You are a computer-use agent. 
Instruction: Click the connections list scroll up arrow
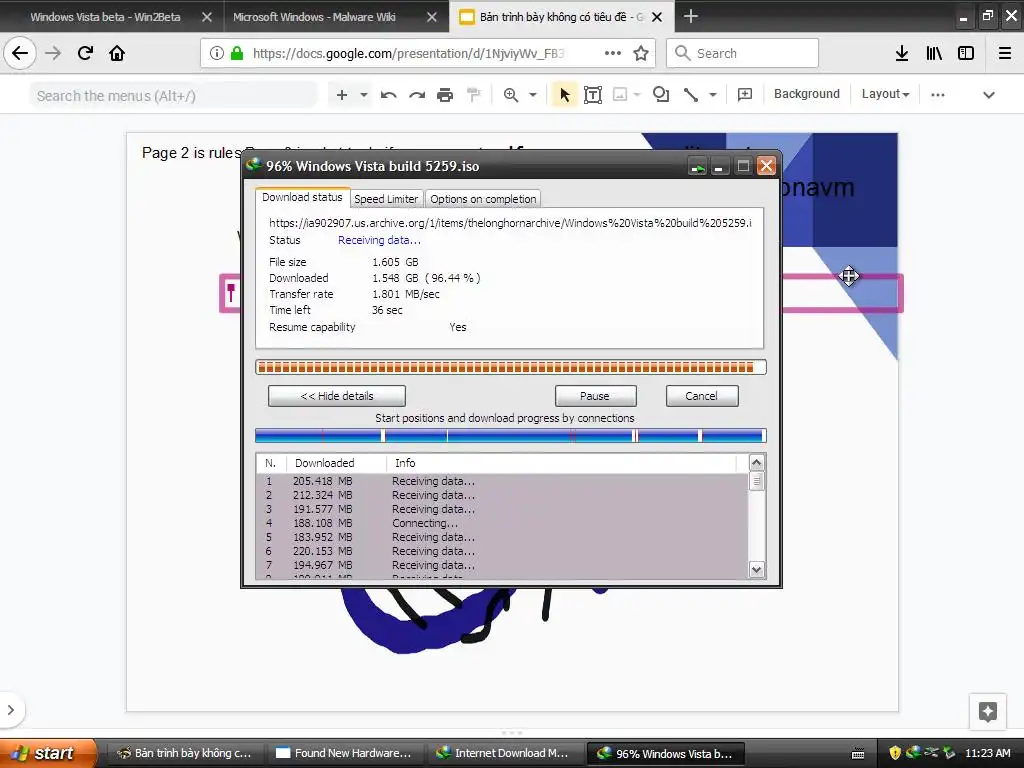756,463
